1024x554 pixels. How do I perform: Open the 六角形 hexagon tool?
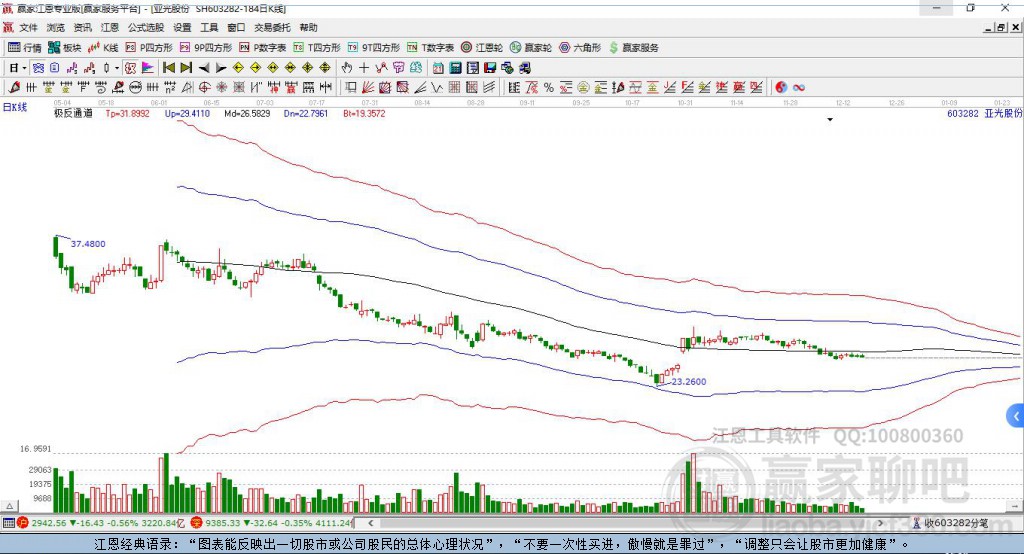[580, 48]
